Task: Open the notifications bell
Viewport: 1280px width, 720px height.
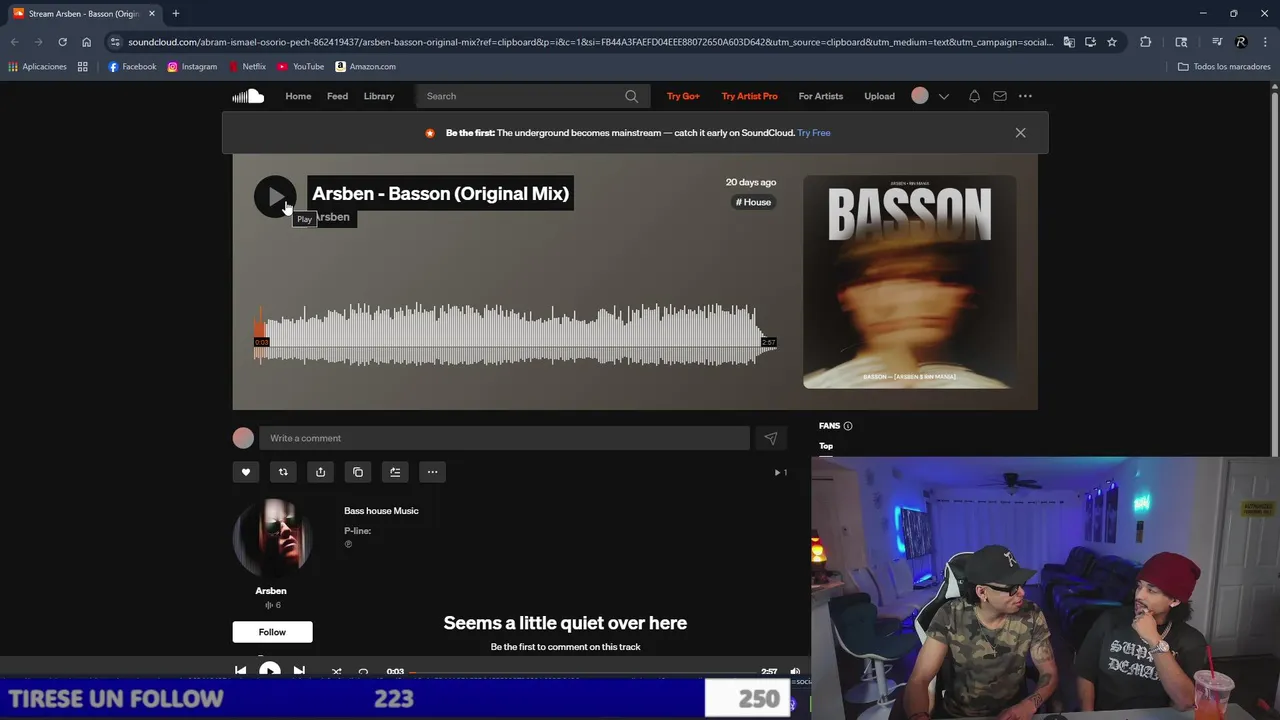Action: [974, 96]
